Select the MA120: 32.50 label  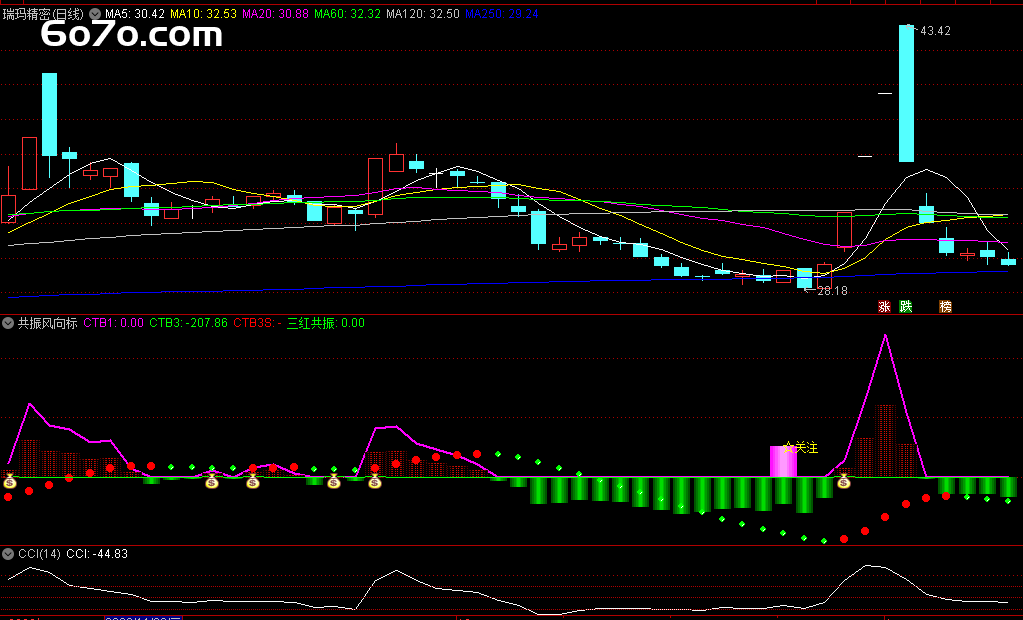tap(423, 14)
